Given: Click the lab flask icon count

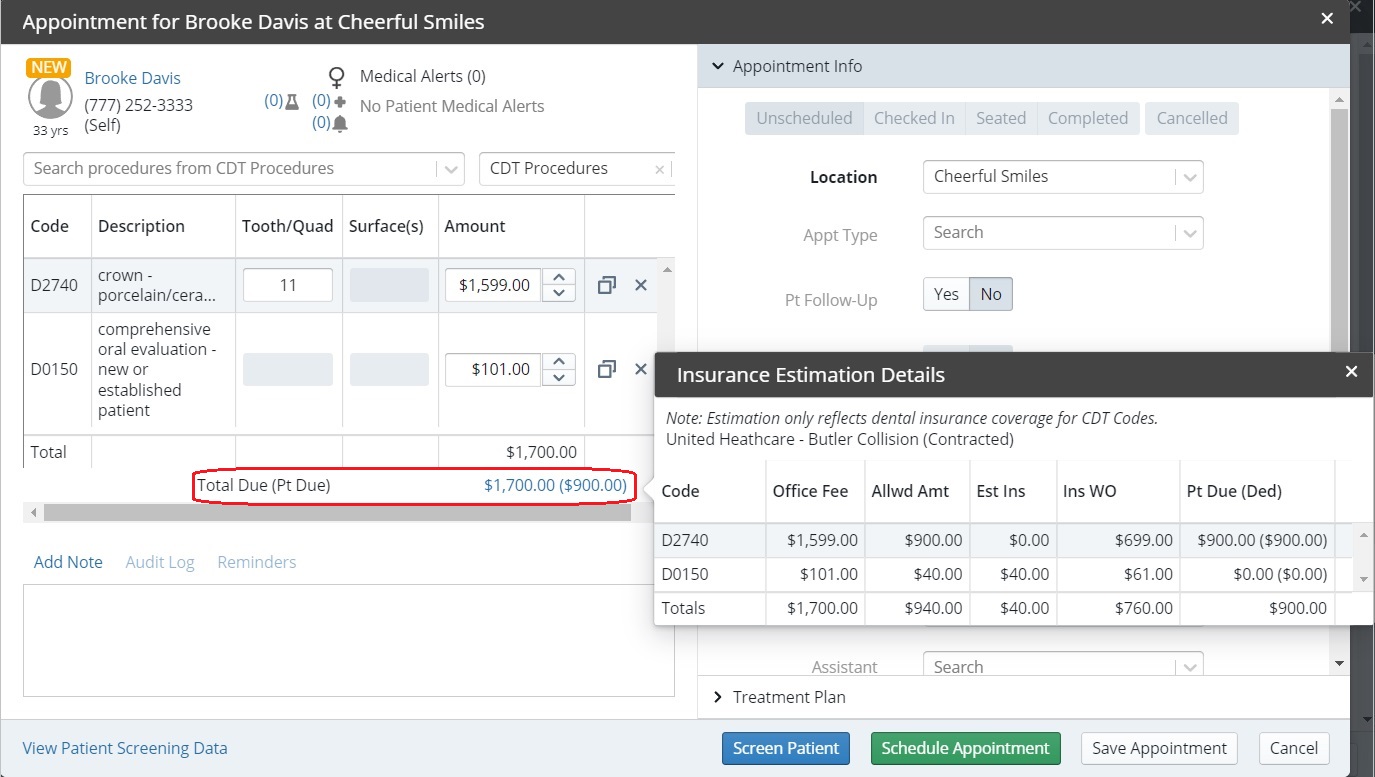Looking at the screenshot, I should pos(282,101).
